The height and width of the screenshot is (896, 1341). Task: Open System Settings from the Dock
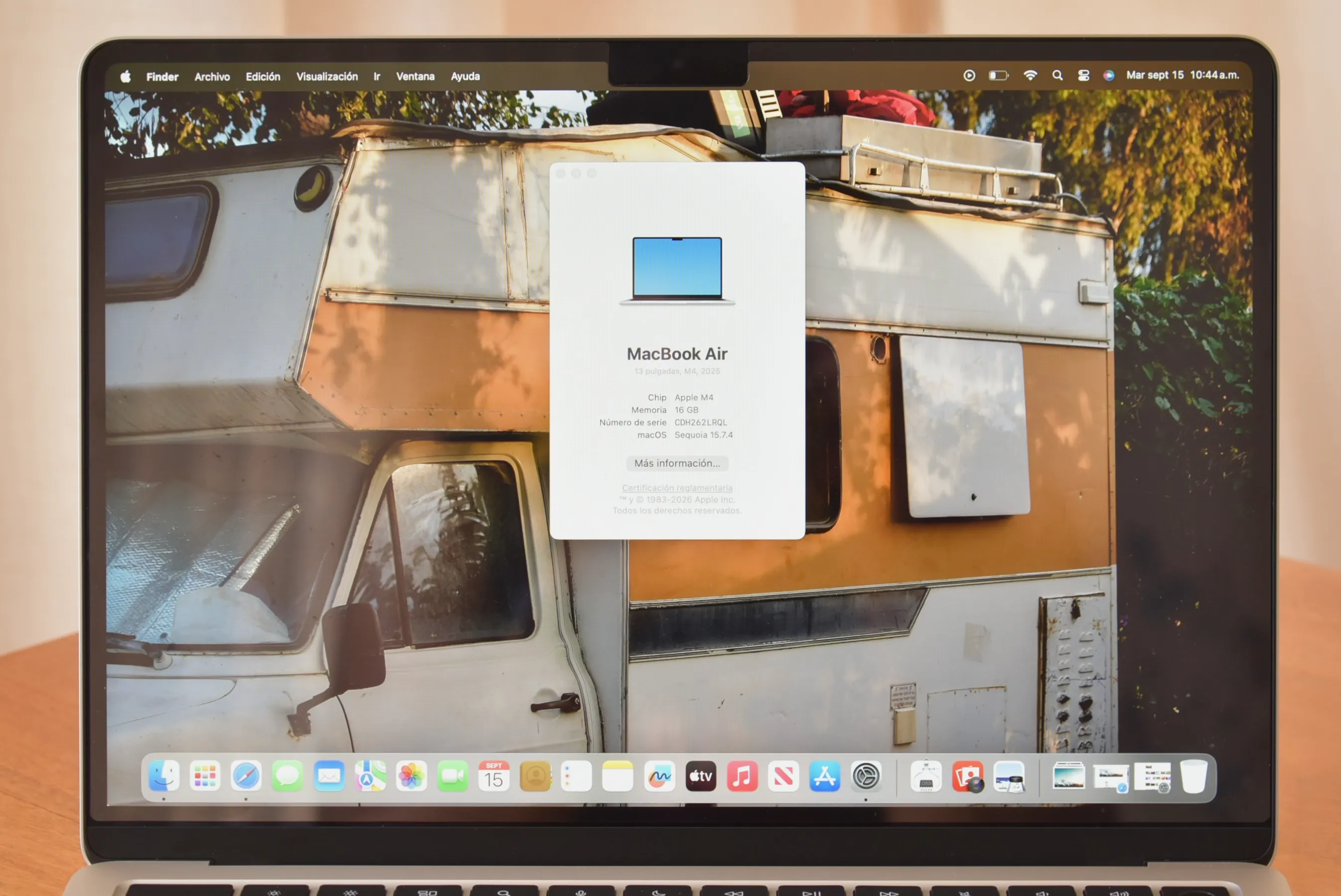tap(866, 776)
